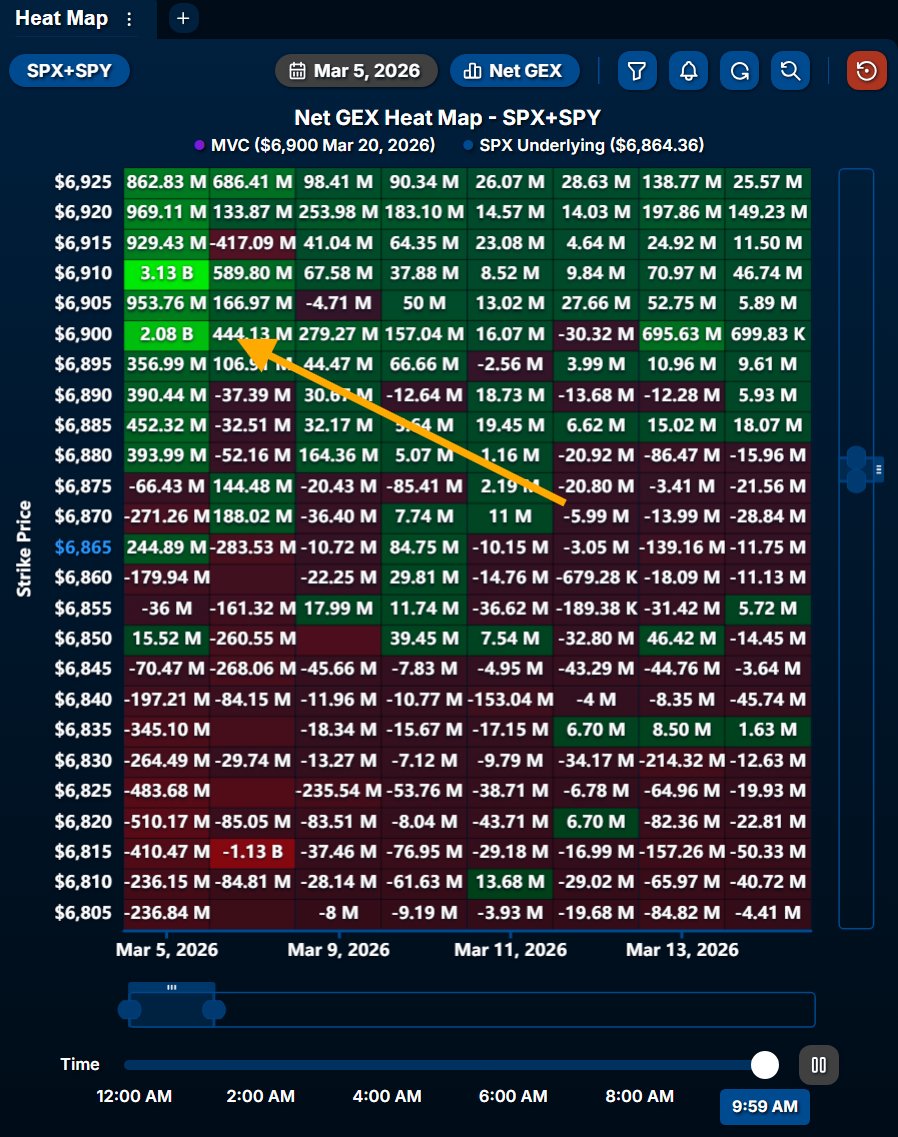Select the -483.68 M cell
The height and width of the screenshot is (1137, 898).
tap(166, 790)
